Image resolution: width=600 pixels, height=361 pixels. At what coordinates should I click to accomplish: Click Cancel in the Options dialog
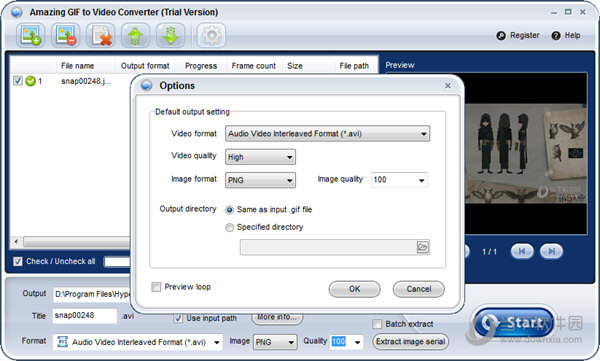click(419, 289)
